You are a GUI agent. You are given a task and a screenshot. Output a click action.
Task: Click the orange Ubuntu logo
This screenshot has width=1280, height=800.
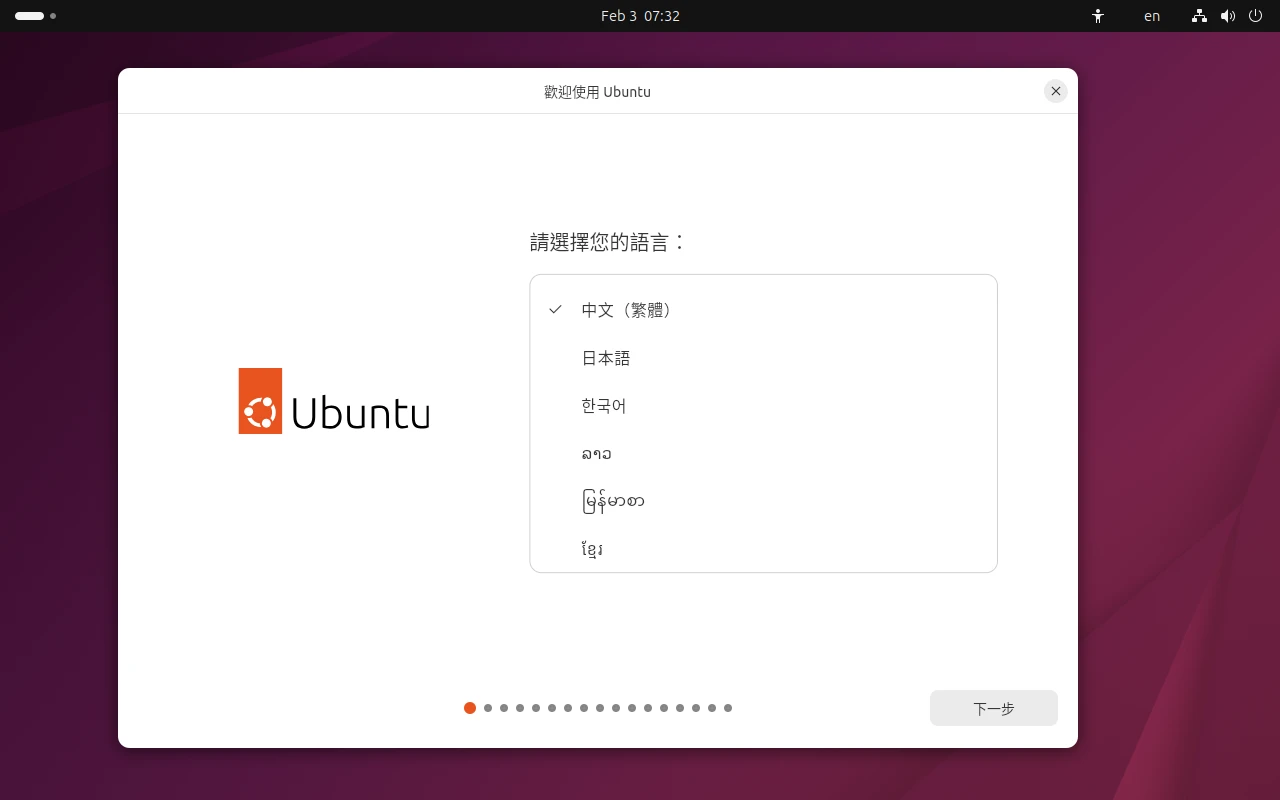[x=260, y=401]
